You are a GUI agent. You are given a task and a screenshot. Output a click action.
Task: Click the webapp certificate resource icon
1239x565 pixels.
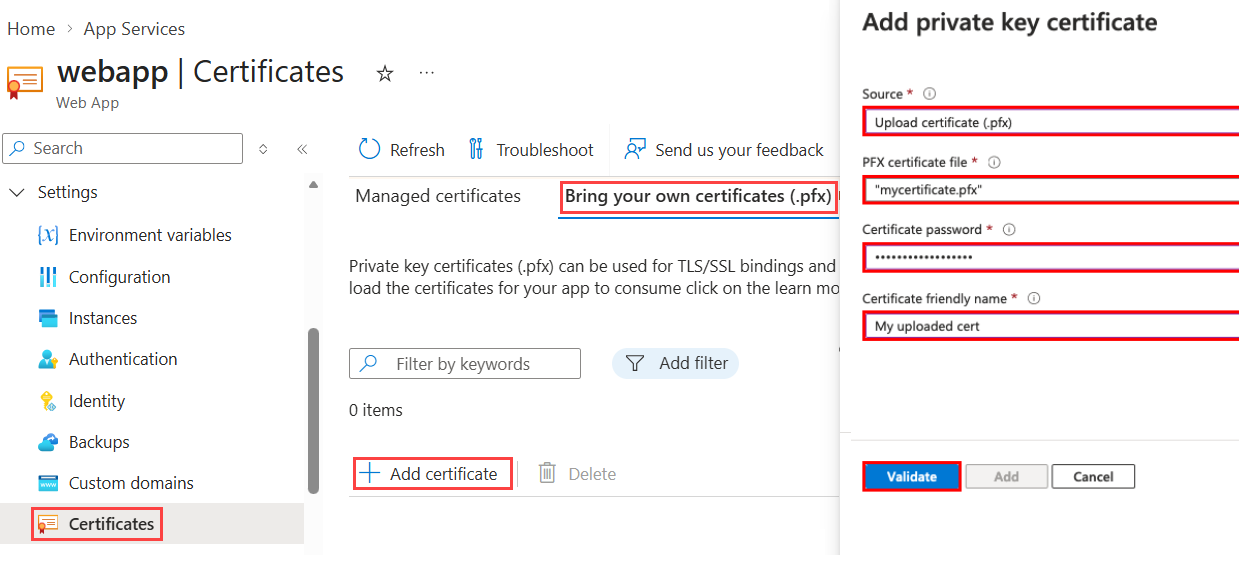point(25,81)
